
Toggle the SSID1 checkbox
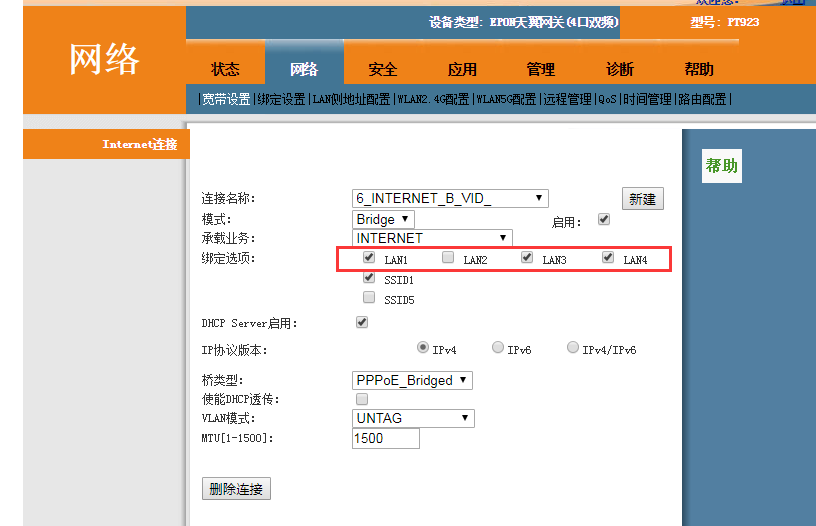click(x=369, y=277)
